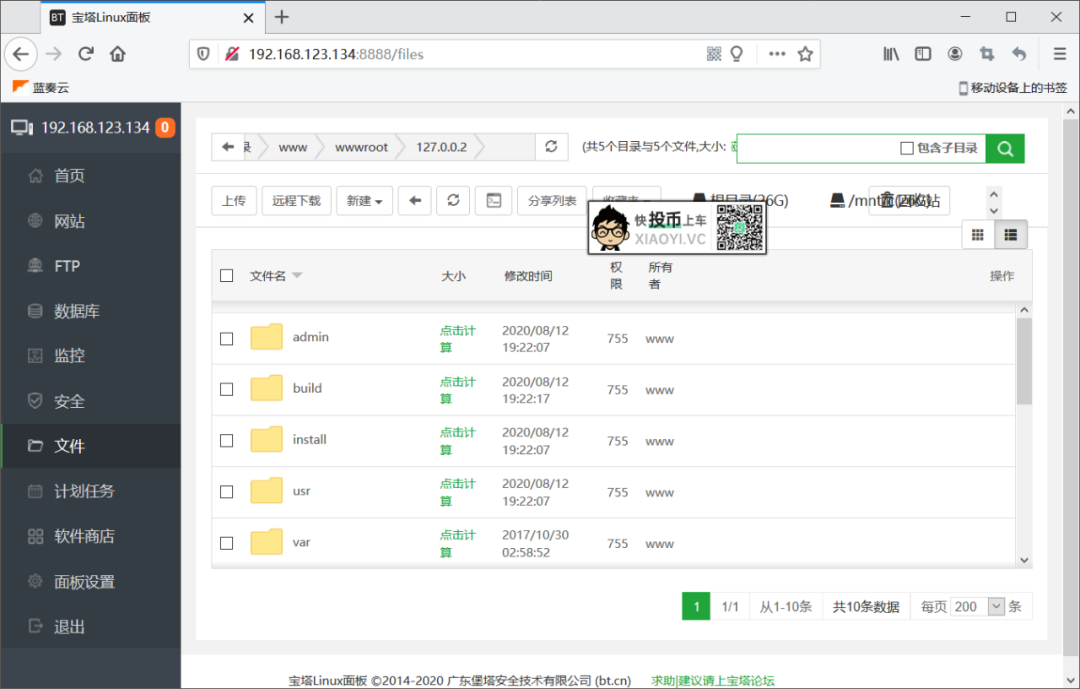
Task: Expand the 新建 dropdown
Action: click(x=364, y=200)
